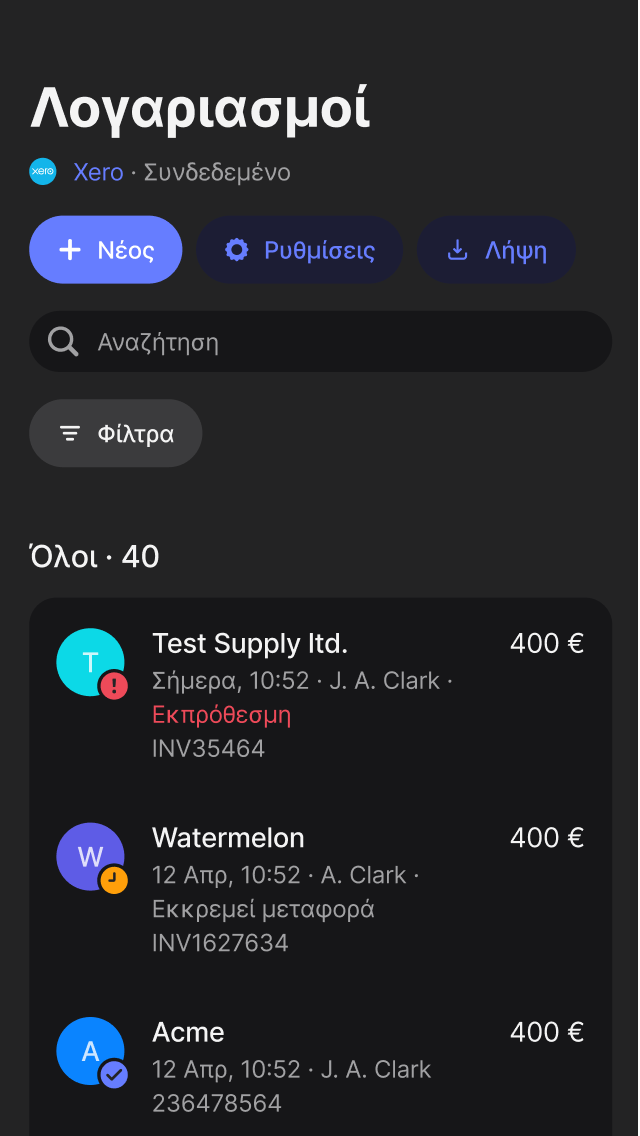Click the Watermelon W avatar
The height and width of the screenshot is (1136, 640).
coord(90,856)
